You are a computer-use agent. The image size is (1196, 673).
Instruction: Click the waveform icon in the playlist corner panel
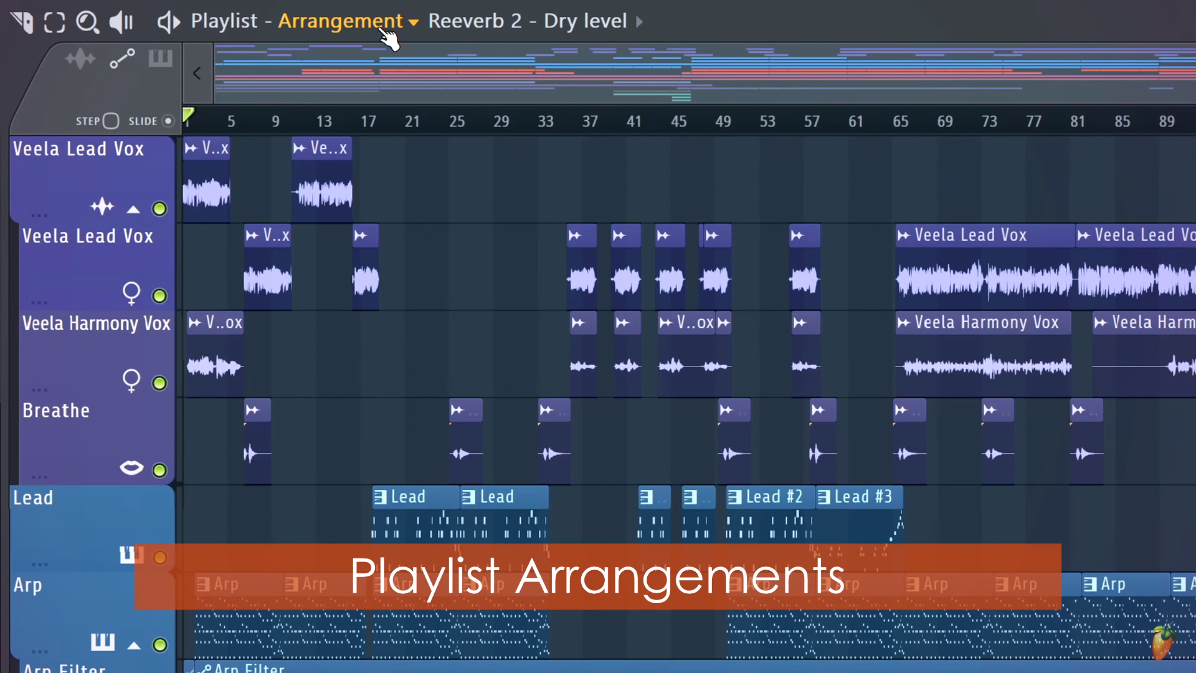tap(80, 58)
